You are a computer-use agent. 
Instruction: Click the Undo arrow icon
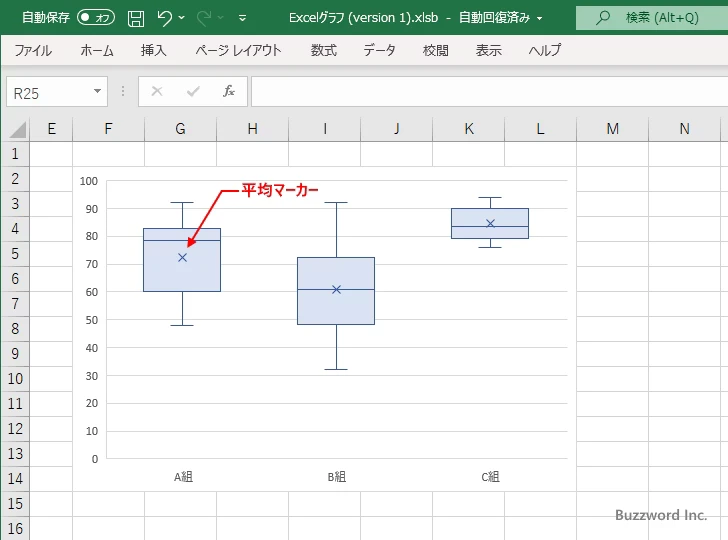(165, 18)
